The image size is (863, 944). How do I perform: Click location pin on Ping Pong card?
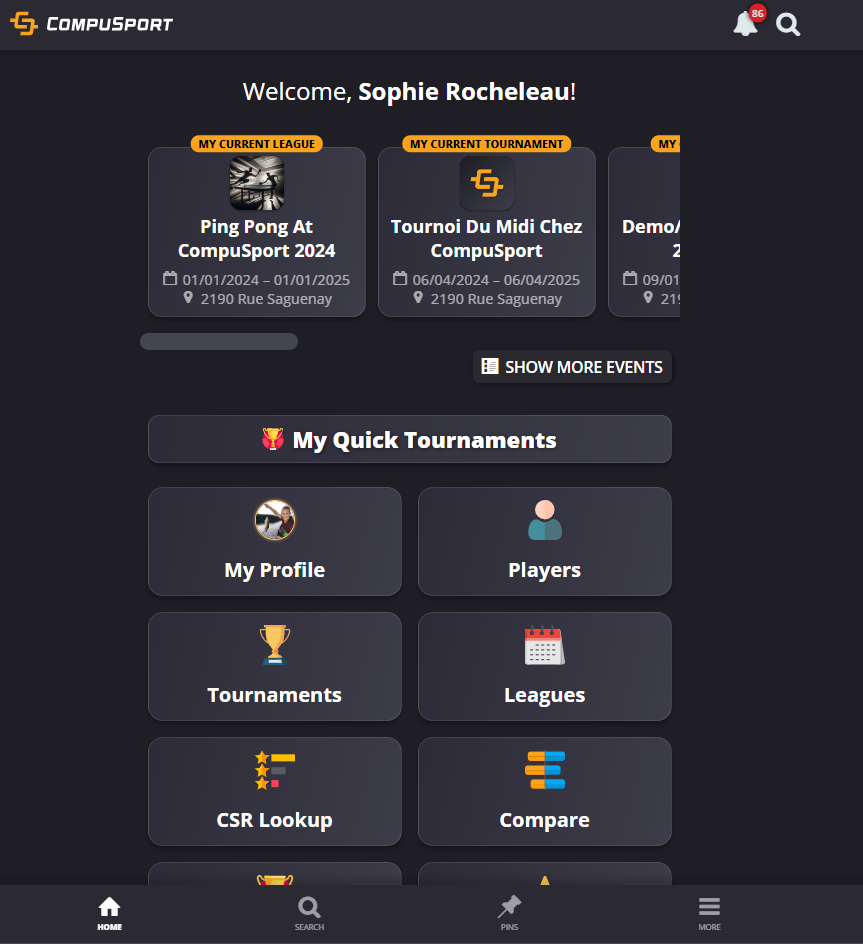[188, 297]
